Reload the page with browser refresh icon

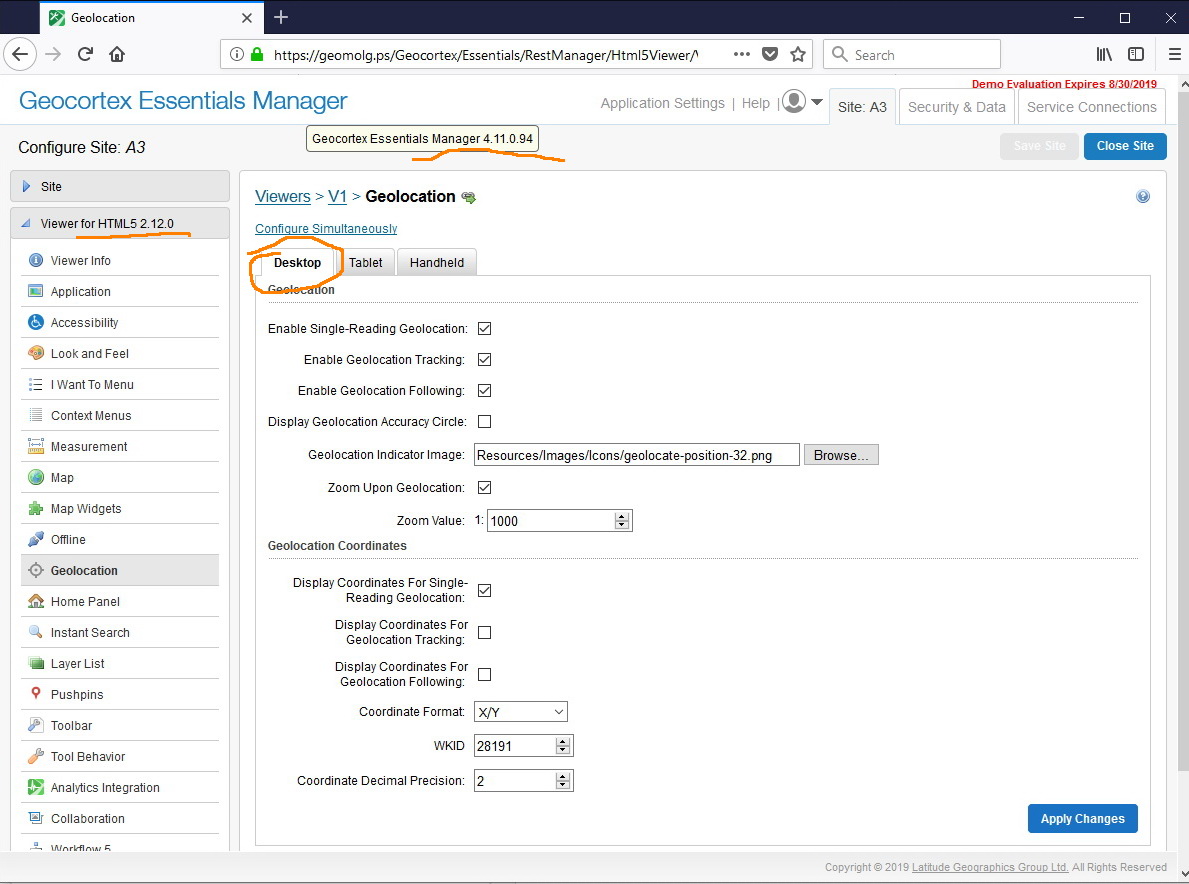tap(85, 54)
